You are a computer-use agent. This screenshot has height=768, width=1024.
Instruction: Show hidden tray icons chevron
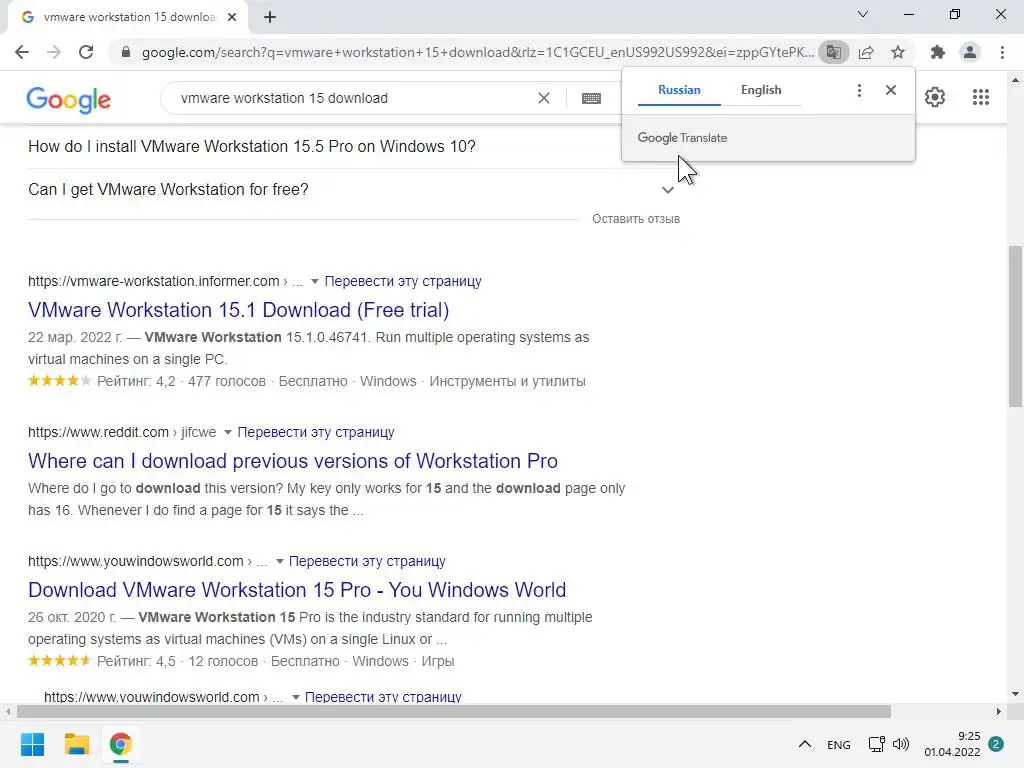(805, 744)
